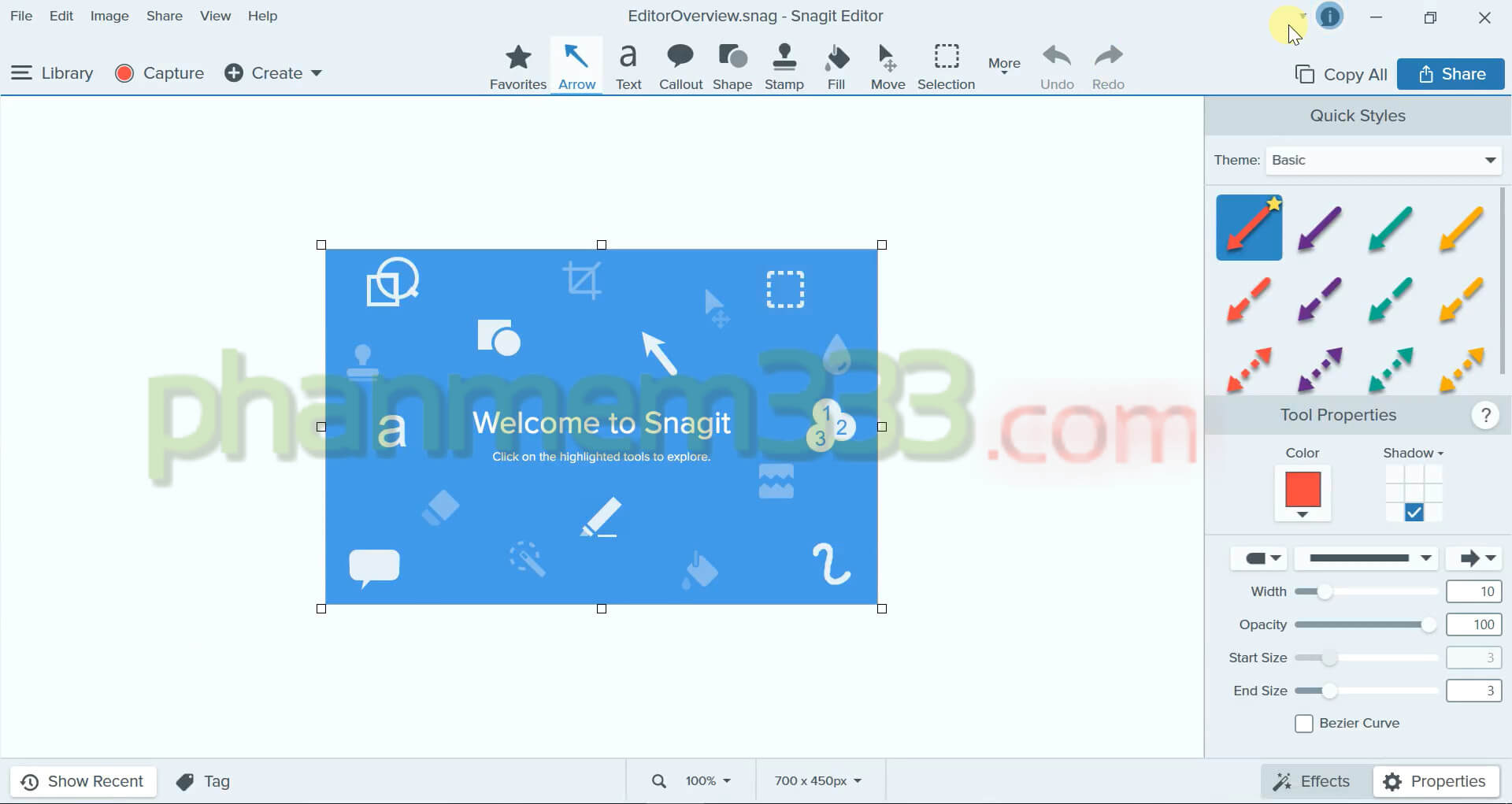
Task: Choose the Fill bucket tool
Action: tap(836, 68)
